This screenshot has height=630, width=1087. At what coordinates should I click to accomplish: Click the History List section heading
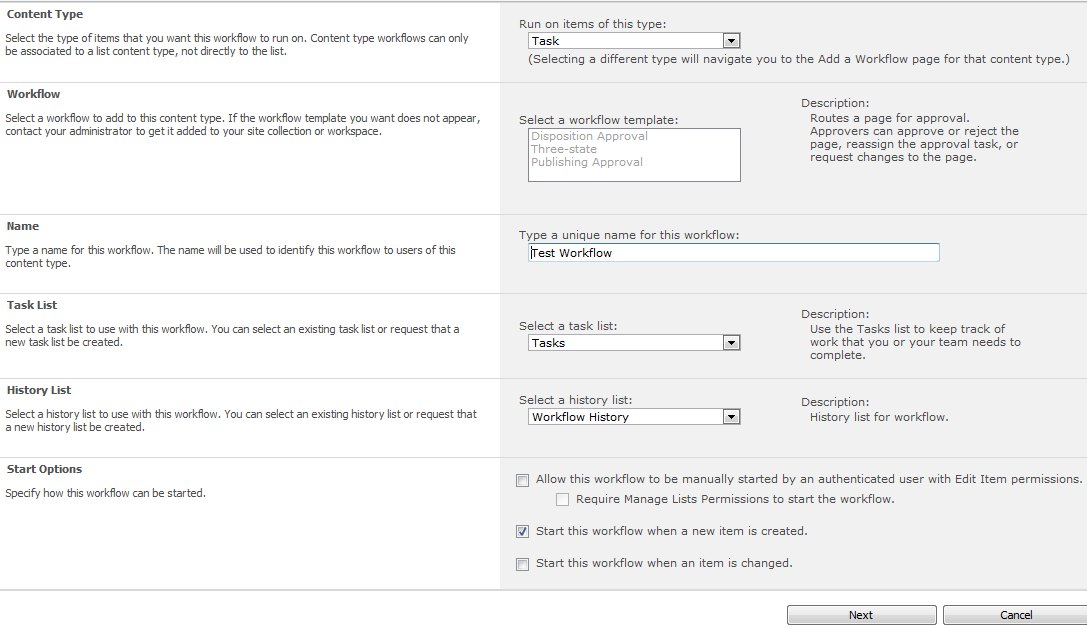pos(39,390)
